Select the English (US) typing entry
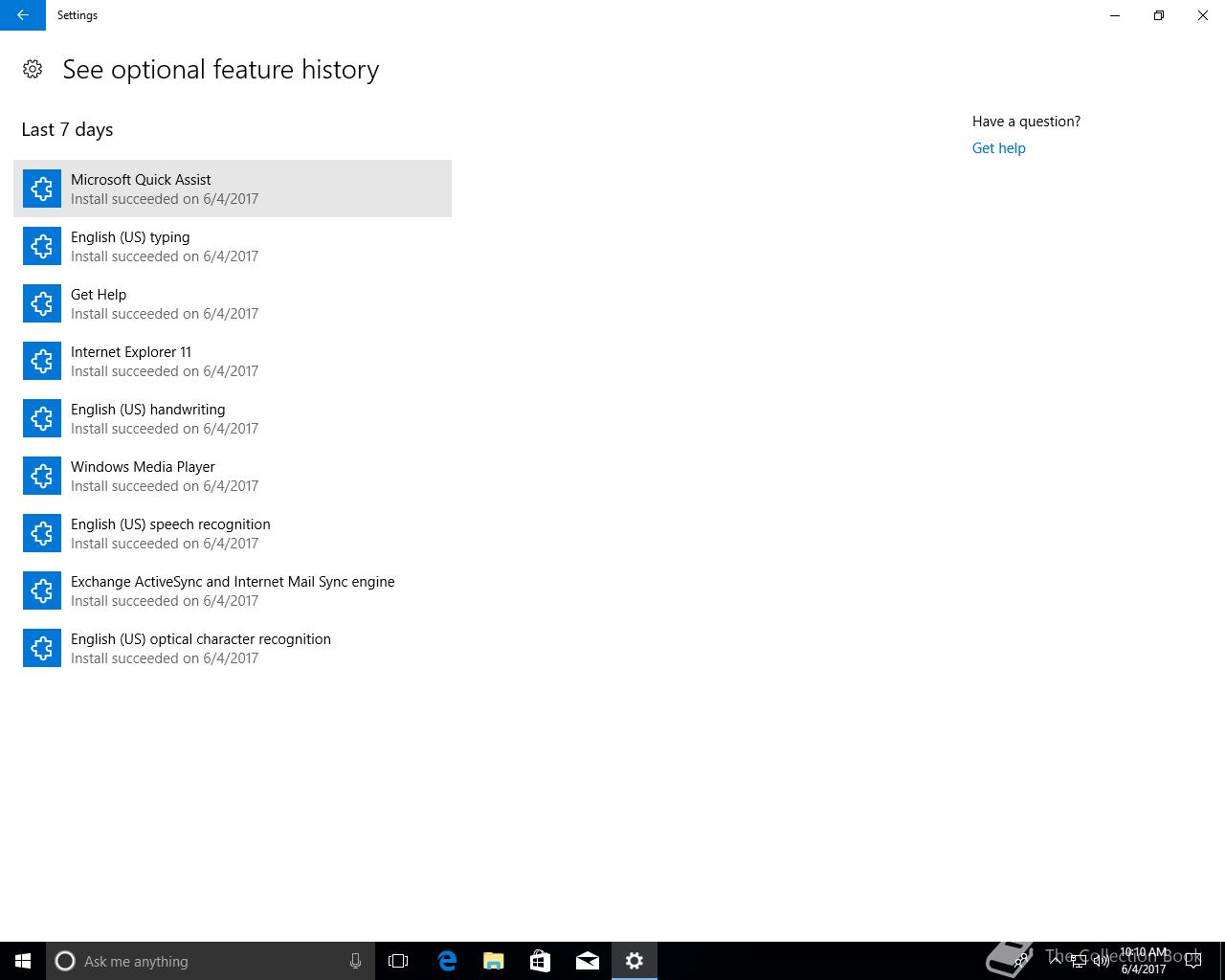1225x980 pixels. (233, 246)
